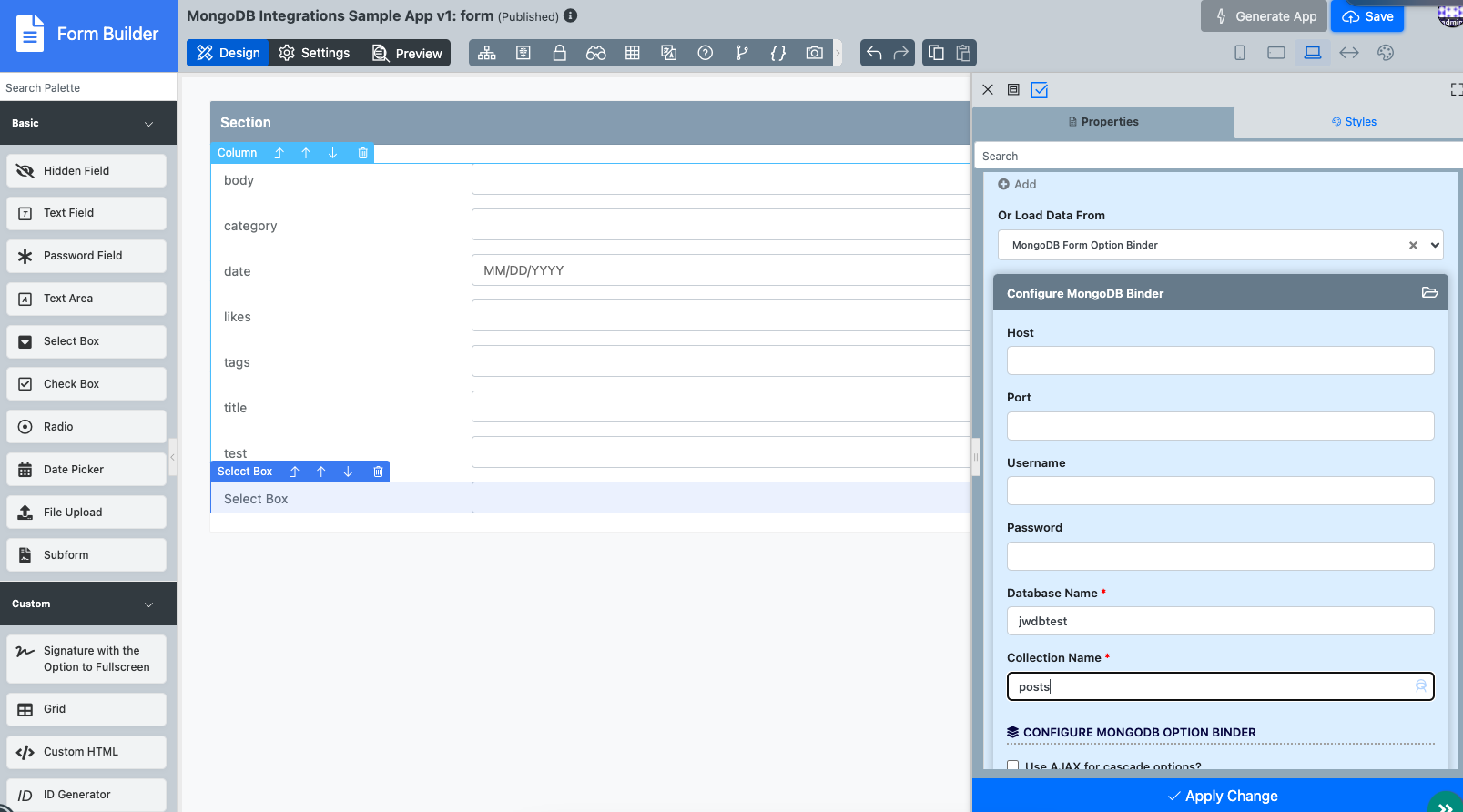Open the help question mark icon
Image resolution: width=1463 pixels, height=812 pixels.
click(706, 53)
